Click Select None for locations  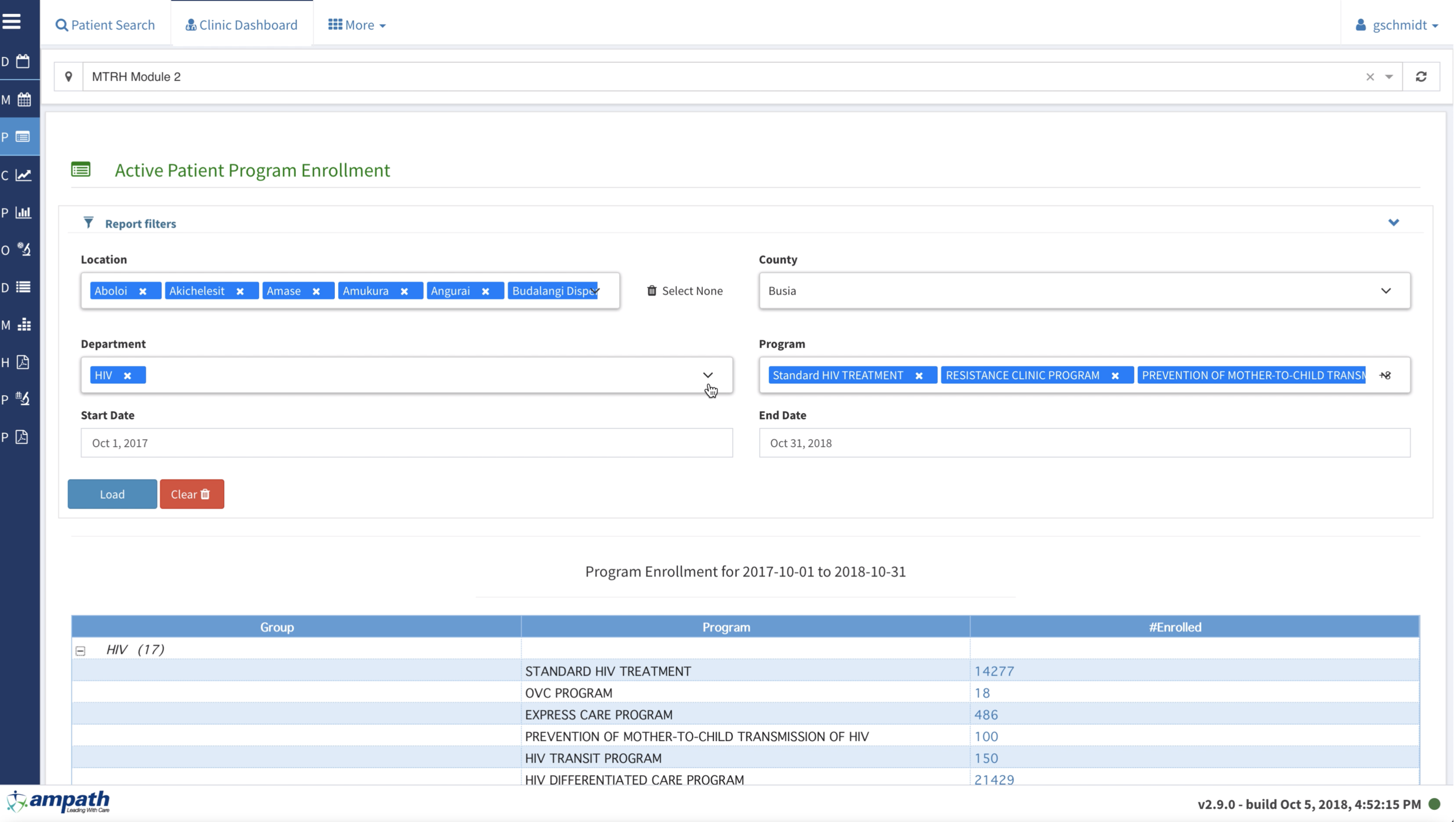(x=685, y=291)
